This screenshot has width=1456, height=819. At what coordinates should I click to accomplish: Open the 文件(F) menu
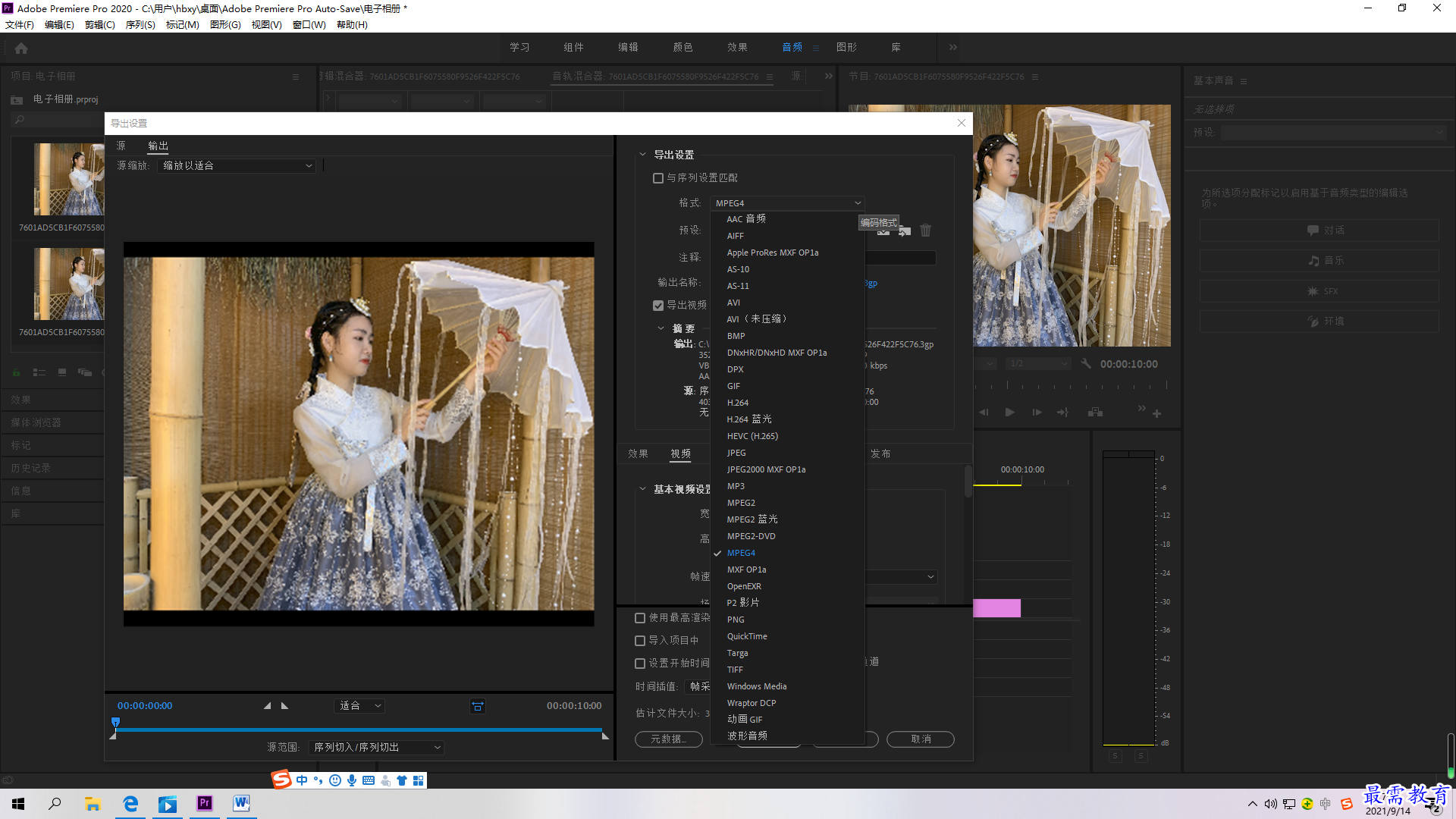(20, 25)
